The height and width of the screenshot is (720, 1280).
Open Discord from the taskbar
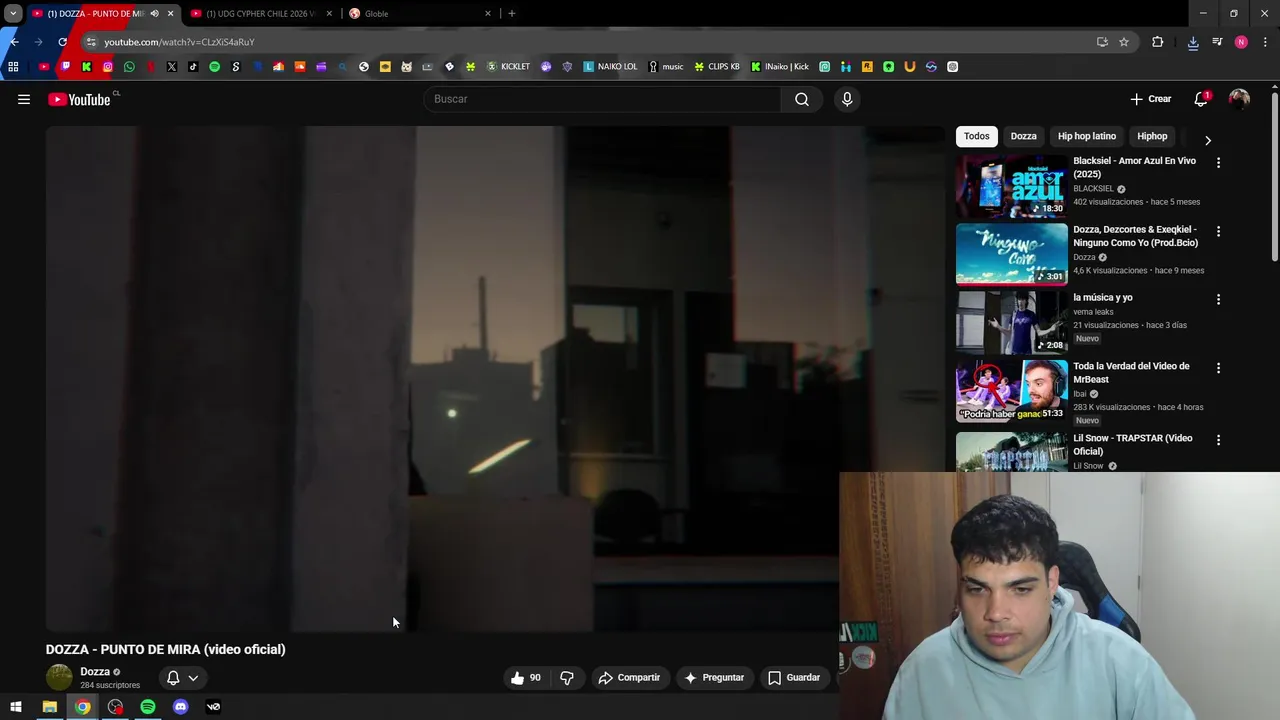point(181,707)
